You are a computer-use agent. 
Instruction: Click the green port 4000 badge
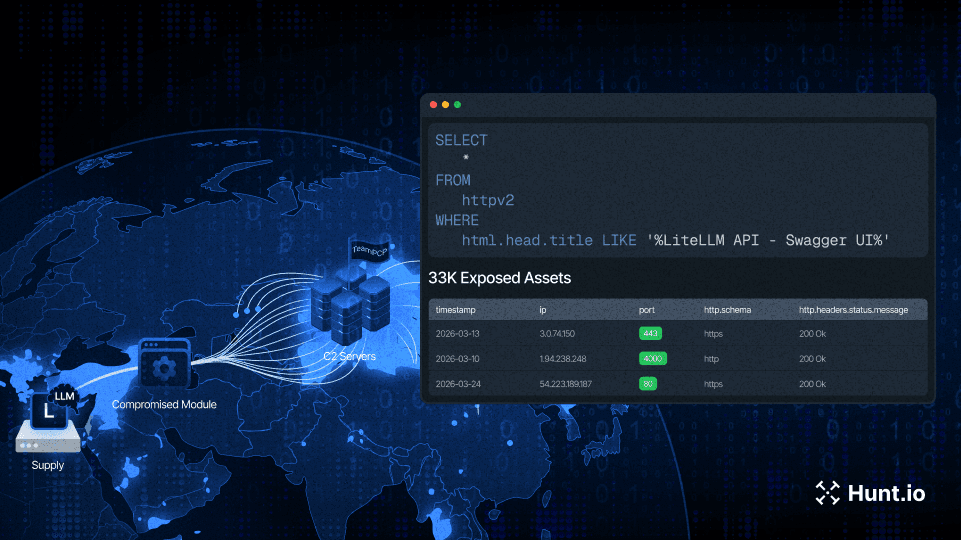tap(653, 359)
